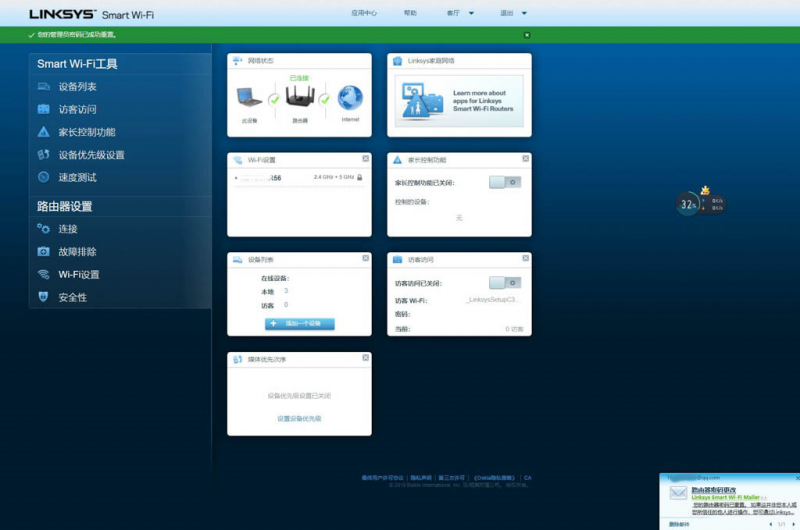
Task: Expand the 退出 dropdown arrow
Action: [x=524, y=13]
